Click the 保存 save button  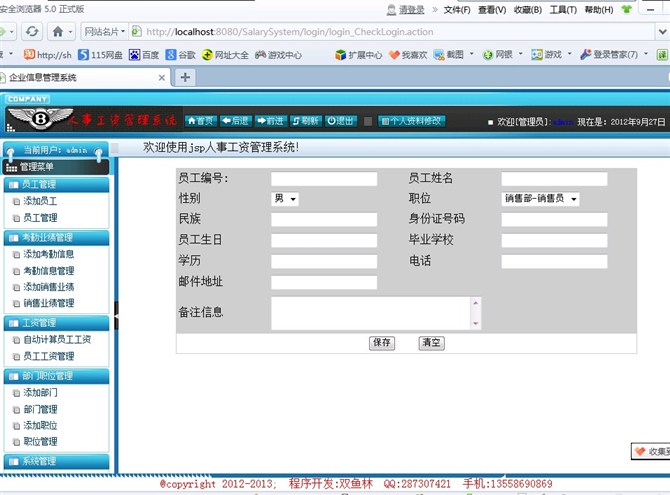coord(381,343)
